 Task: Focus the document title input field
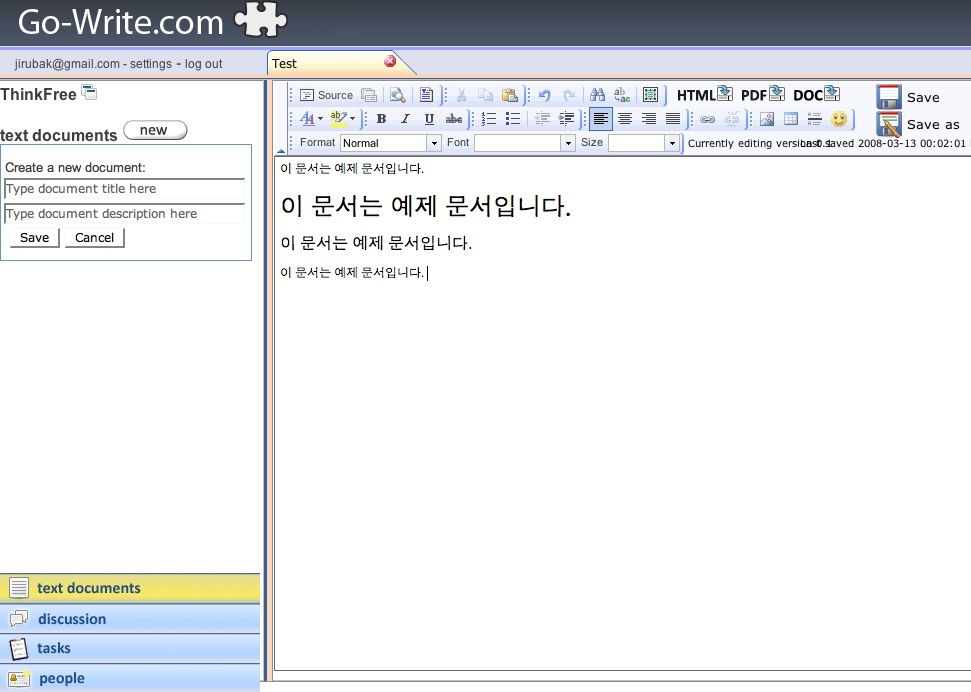[124, 189]
